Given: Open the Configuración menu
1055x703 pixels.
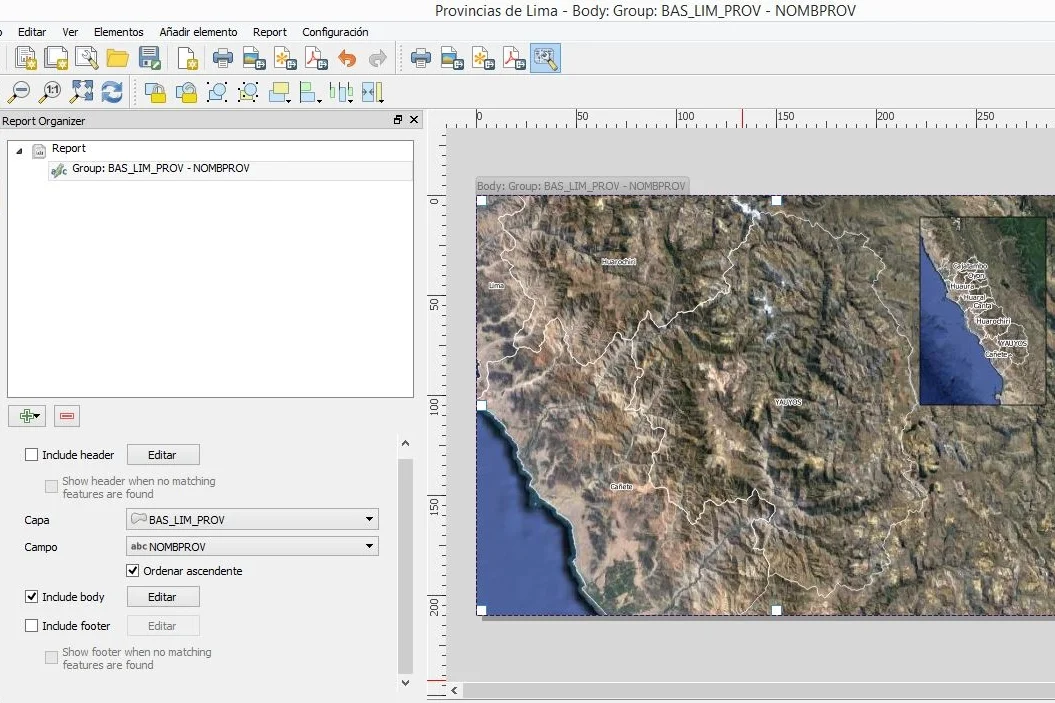Looking at the screenshot, I should pos(335,32).
